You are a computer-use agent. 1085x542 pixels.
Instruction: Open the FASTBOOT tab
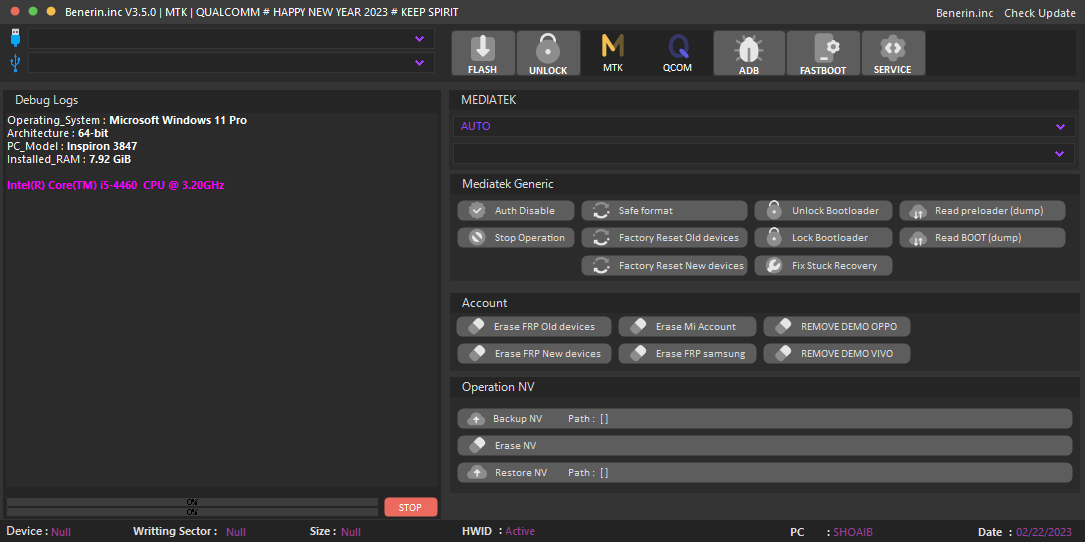click(x=823, y=53)
